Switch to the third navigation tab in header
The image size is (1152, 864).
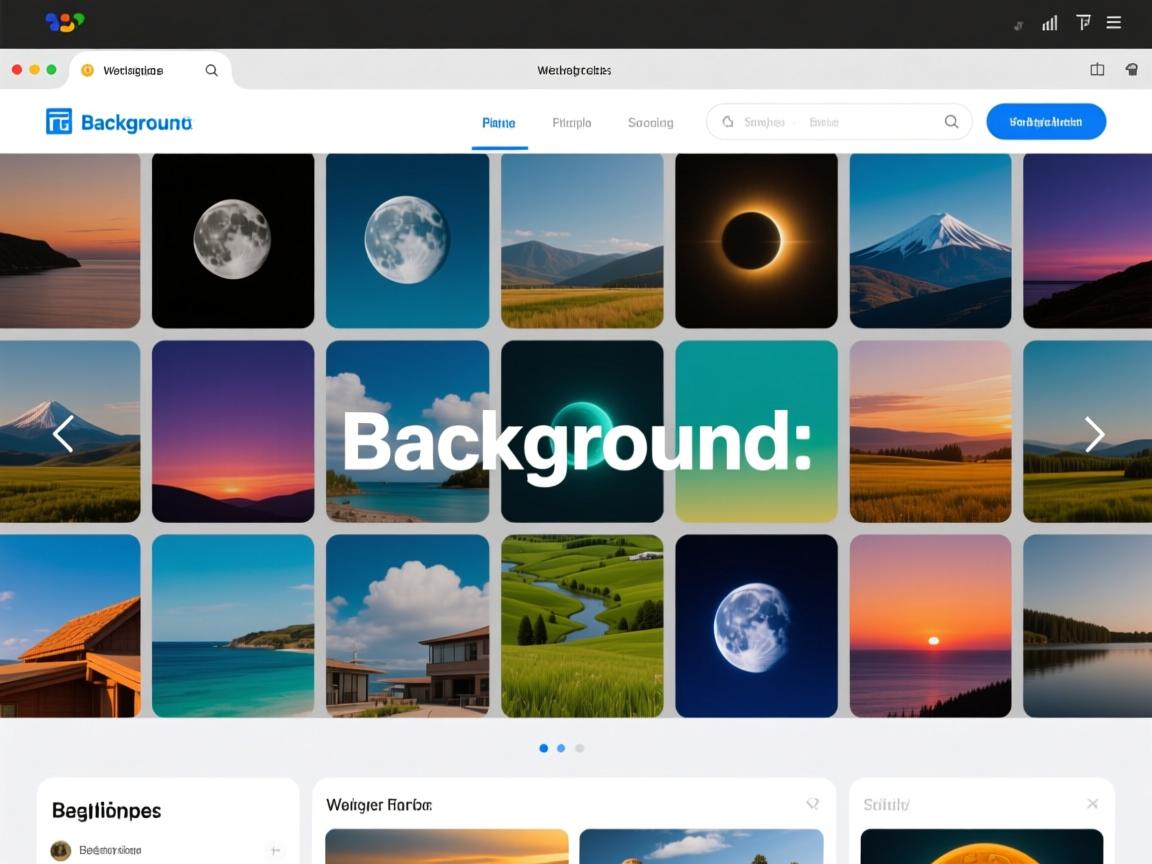[x=650, y=123]
